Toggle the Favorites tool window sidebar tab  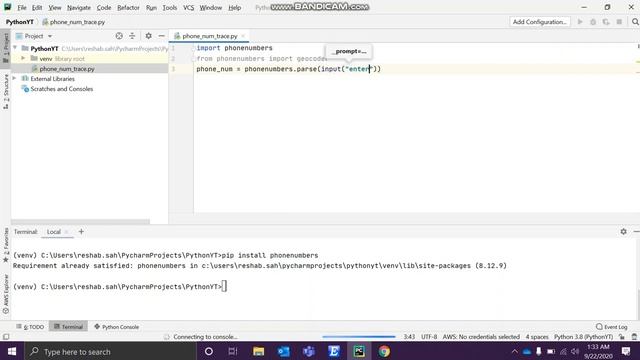5,245
